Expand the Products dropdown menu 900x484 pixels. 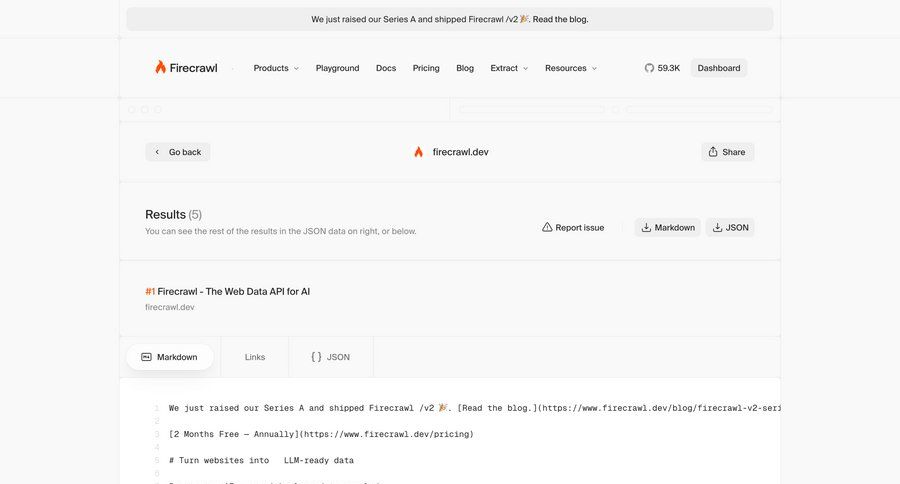point(276,68)
